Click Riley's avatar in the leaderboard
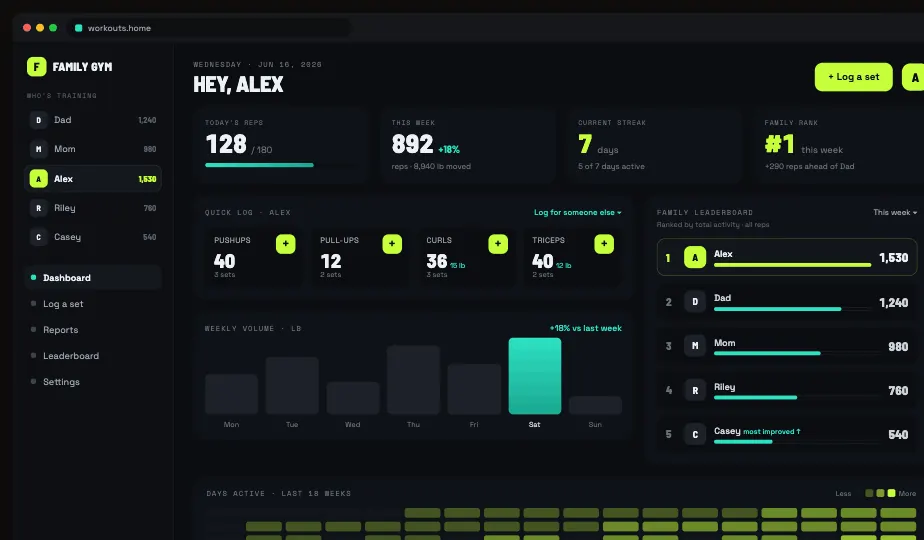 (695, 390)
